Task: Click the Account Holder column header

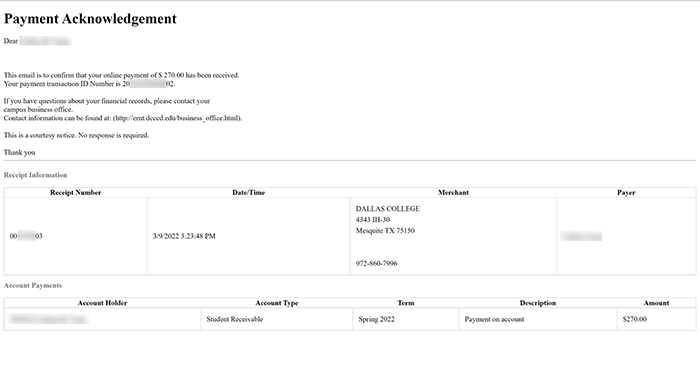Action: point(102,303)
